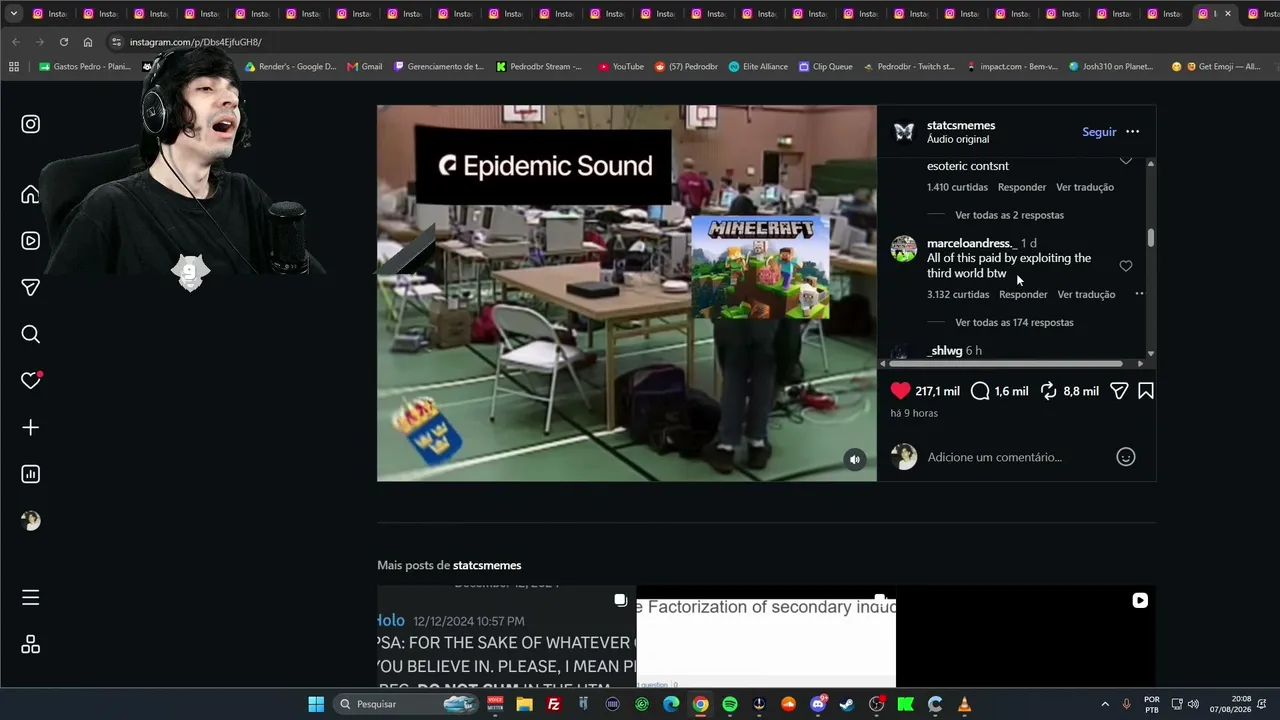Expand 'Ver todas as 174 respostas'

[1014, 322]
